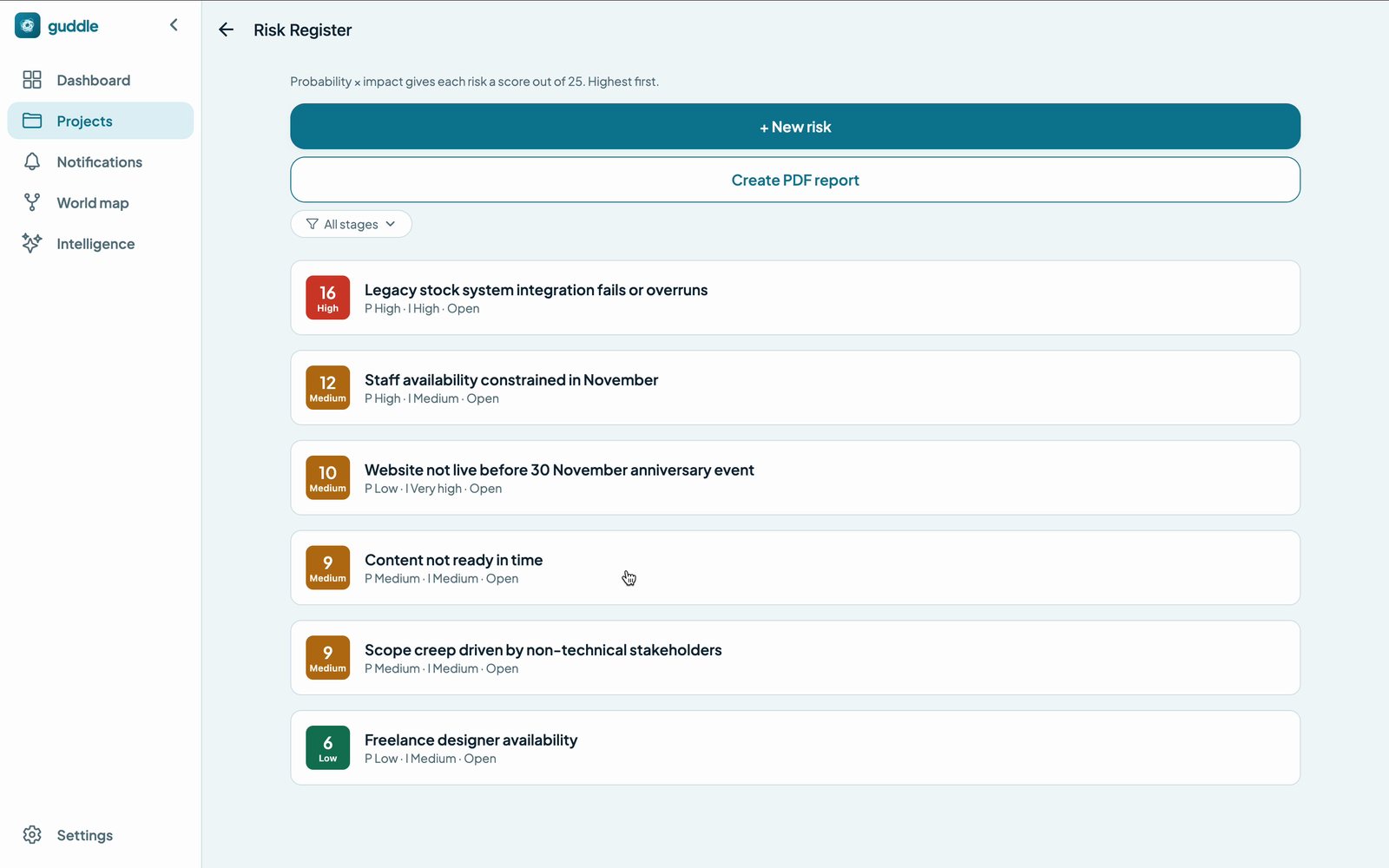Open Intelligence in the sidebar
The height and width of the screenshot is (868, 1389).
pyautogui.click(x=101, y=243)
